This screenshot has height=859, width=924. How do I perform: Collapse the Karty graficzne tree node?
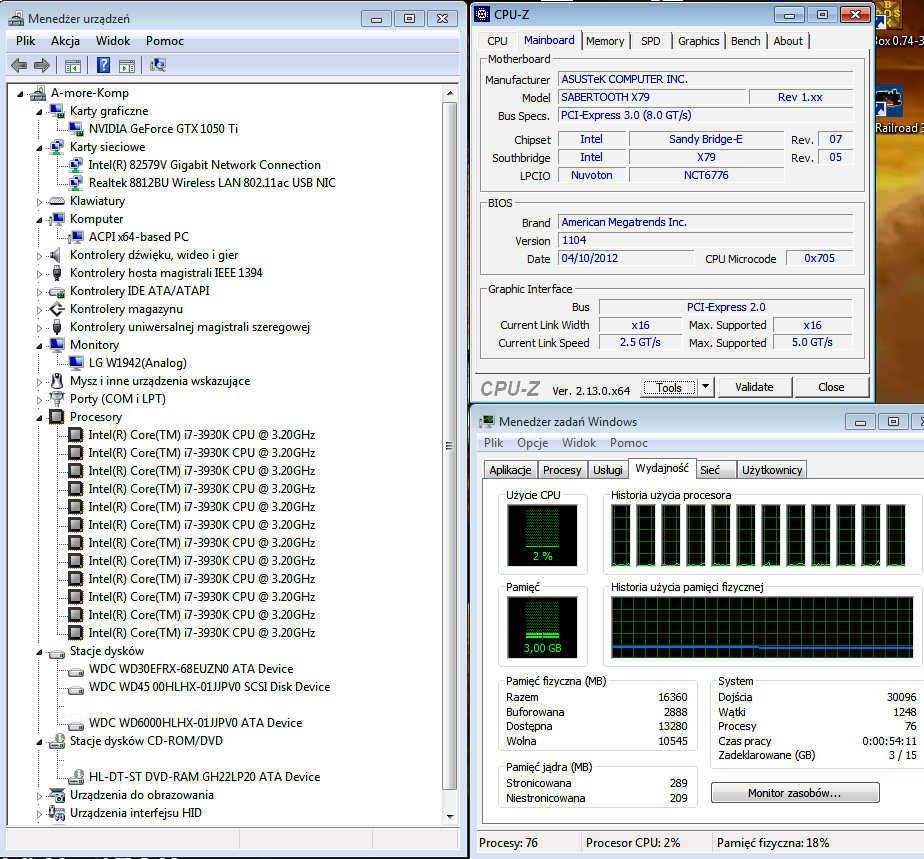pos(39,112)
